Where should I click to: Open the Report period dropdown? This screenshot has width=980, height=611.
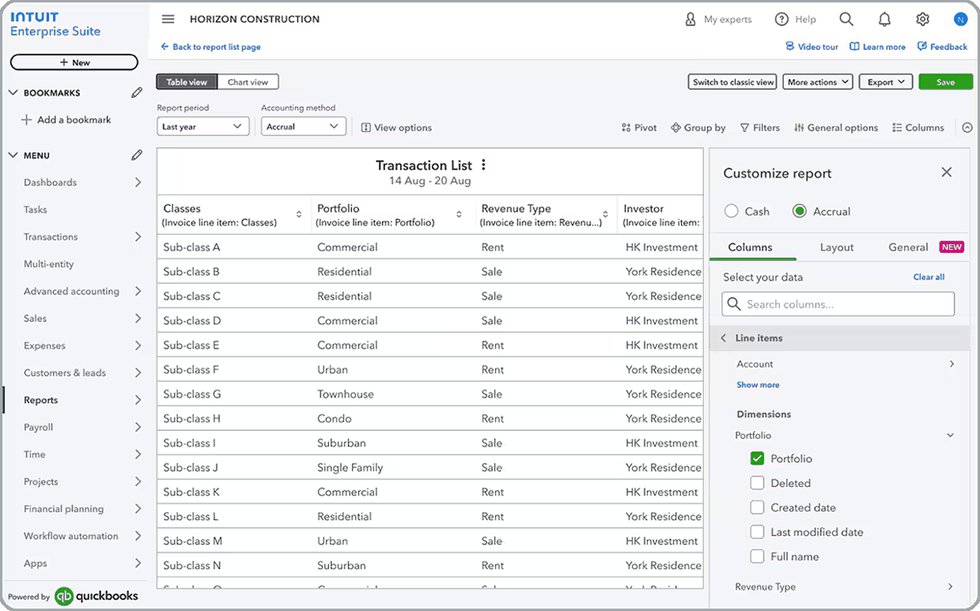pyautogui.click(x=203, y=127)
